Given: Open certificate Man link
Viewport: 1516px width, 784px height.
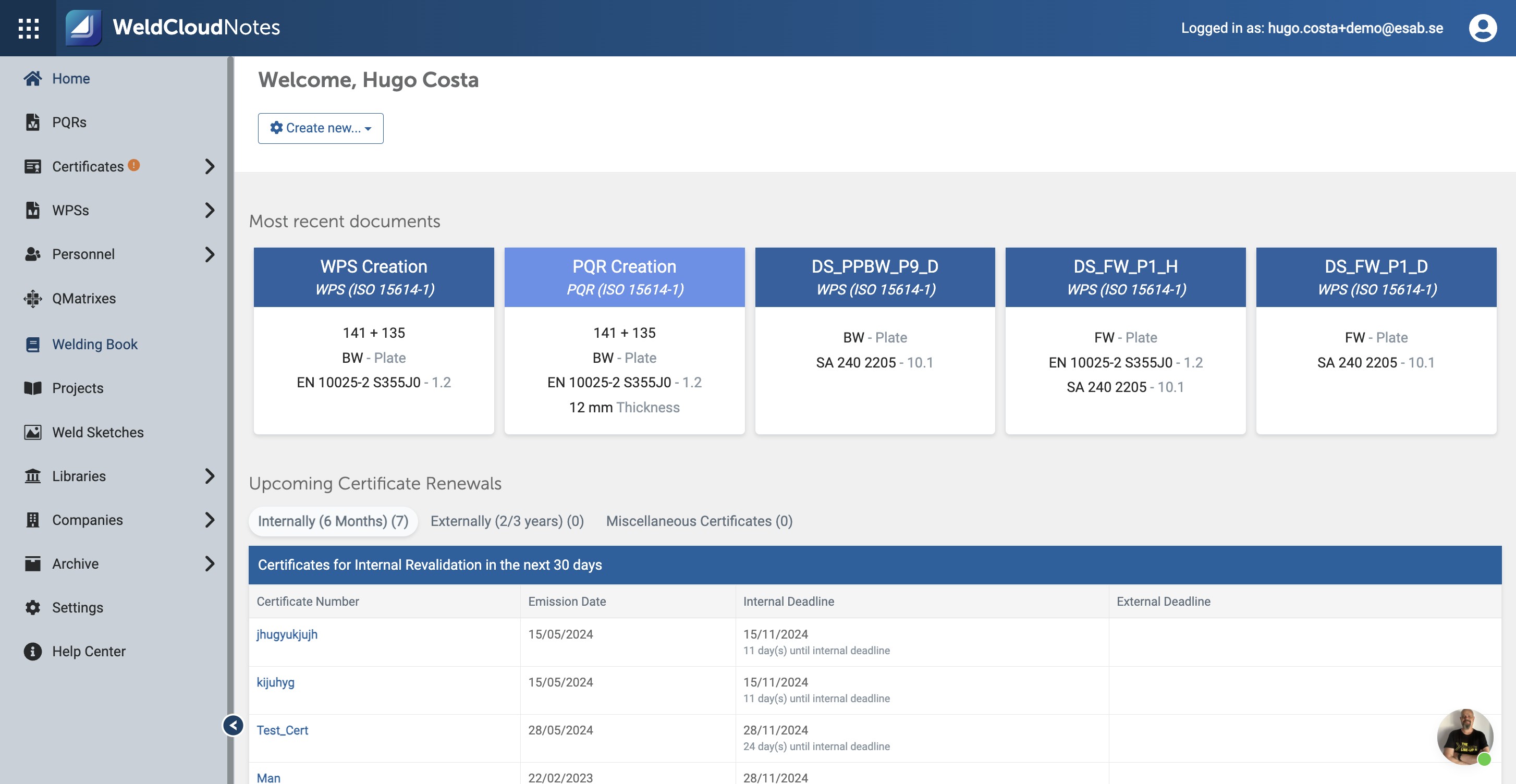Looking at the screenshot, I should (x=268, y=778).
